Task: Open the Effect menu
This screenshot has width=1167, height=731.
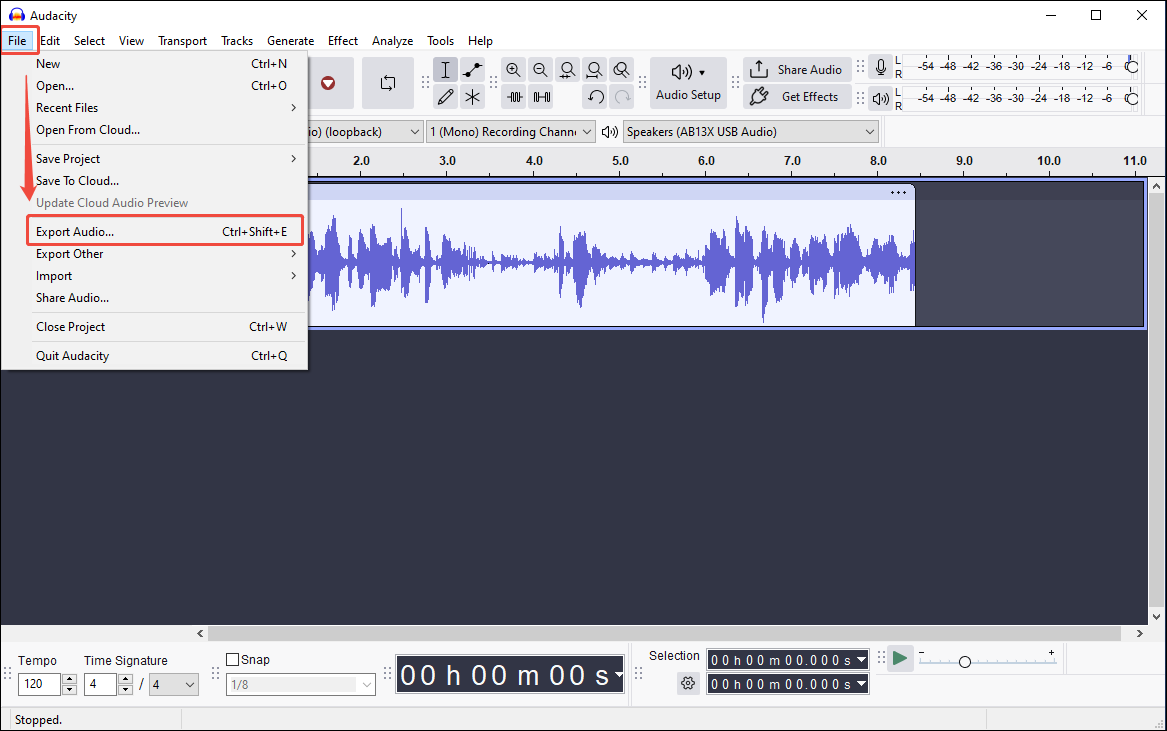Action: [342, 41]
